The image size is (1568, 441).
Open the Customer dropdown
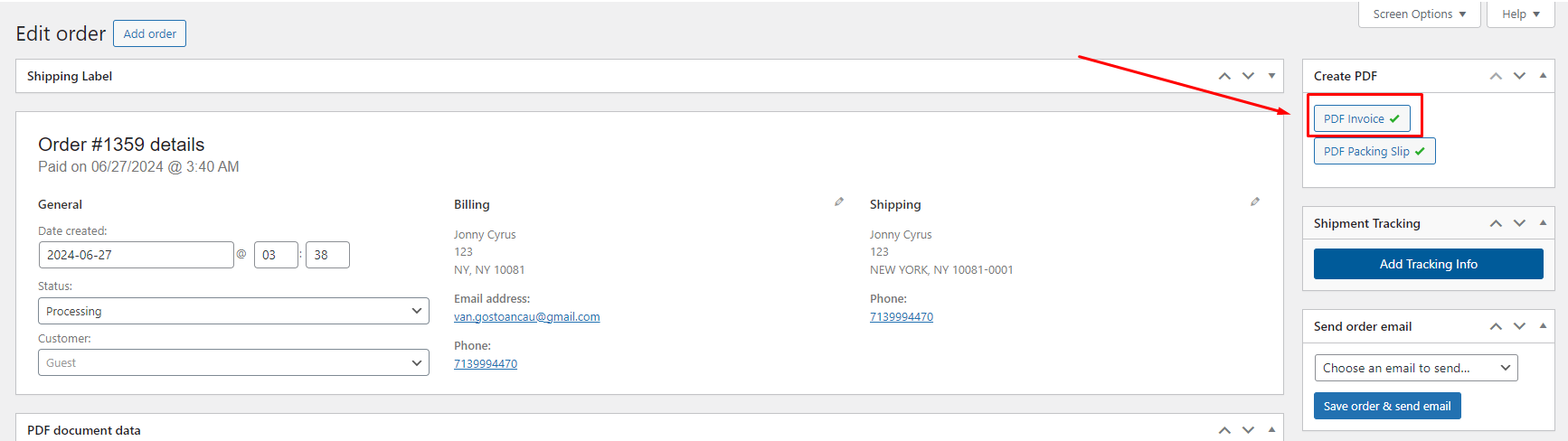point(233,362)
